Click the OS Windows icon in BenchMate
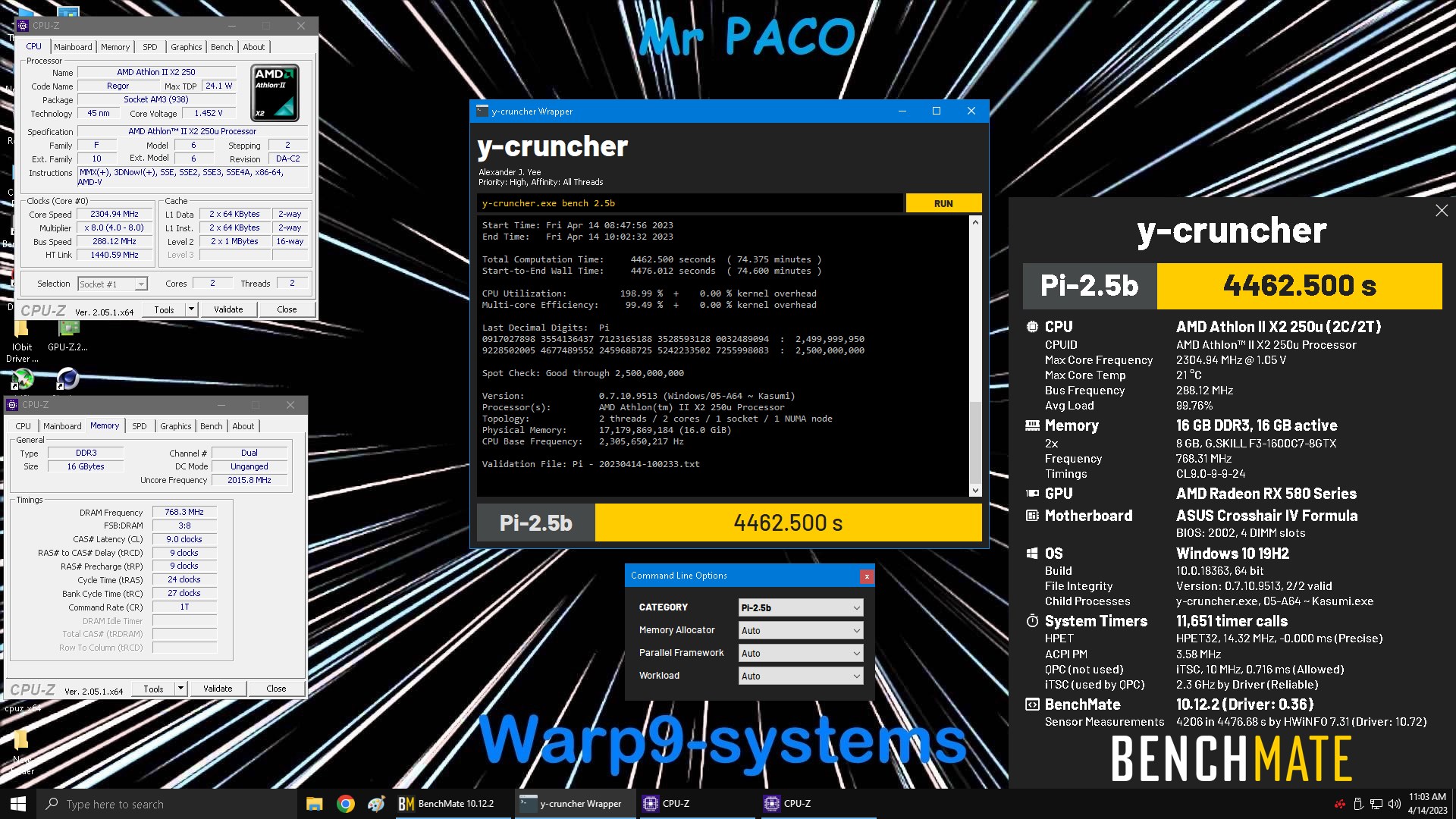The image size is (1456, 819). coord(1032,554)
